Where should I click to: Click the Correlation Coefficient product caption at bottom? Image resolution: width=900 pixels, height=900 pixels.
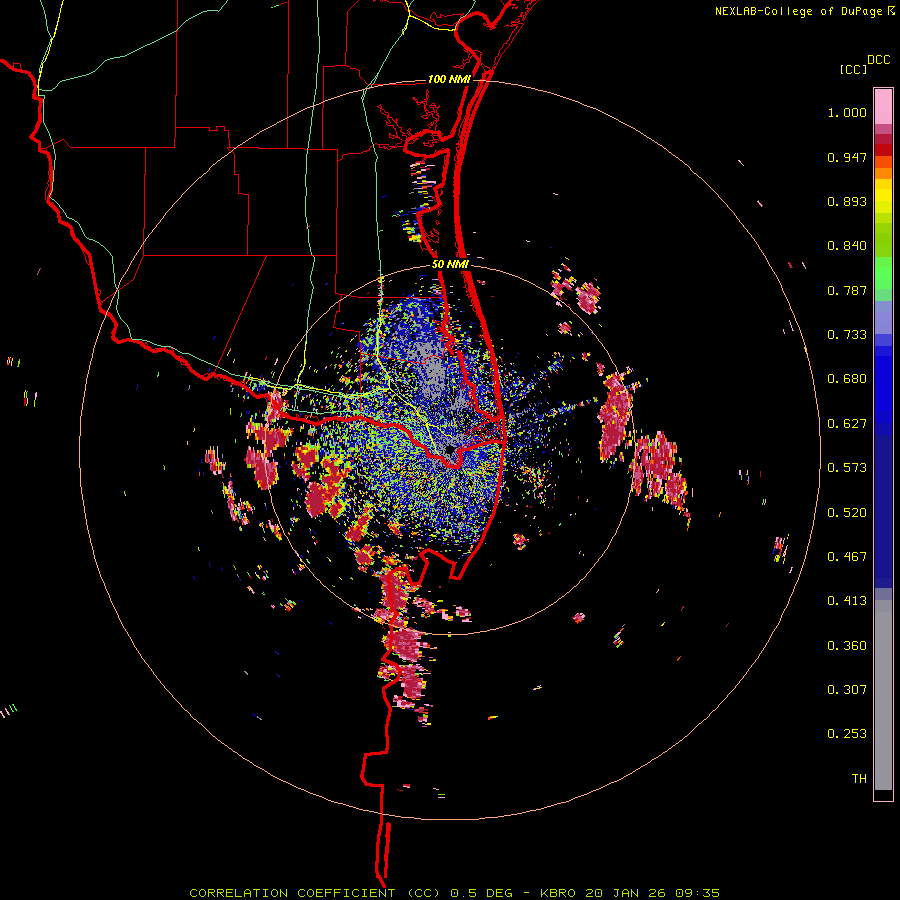454,893
